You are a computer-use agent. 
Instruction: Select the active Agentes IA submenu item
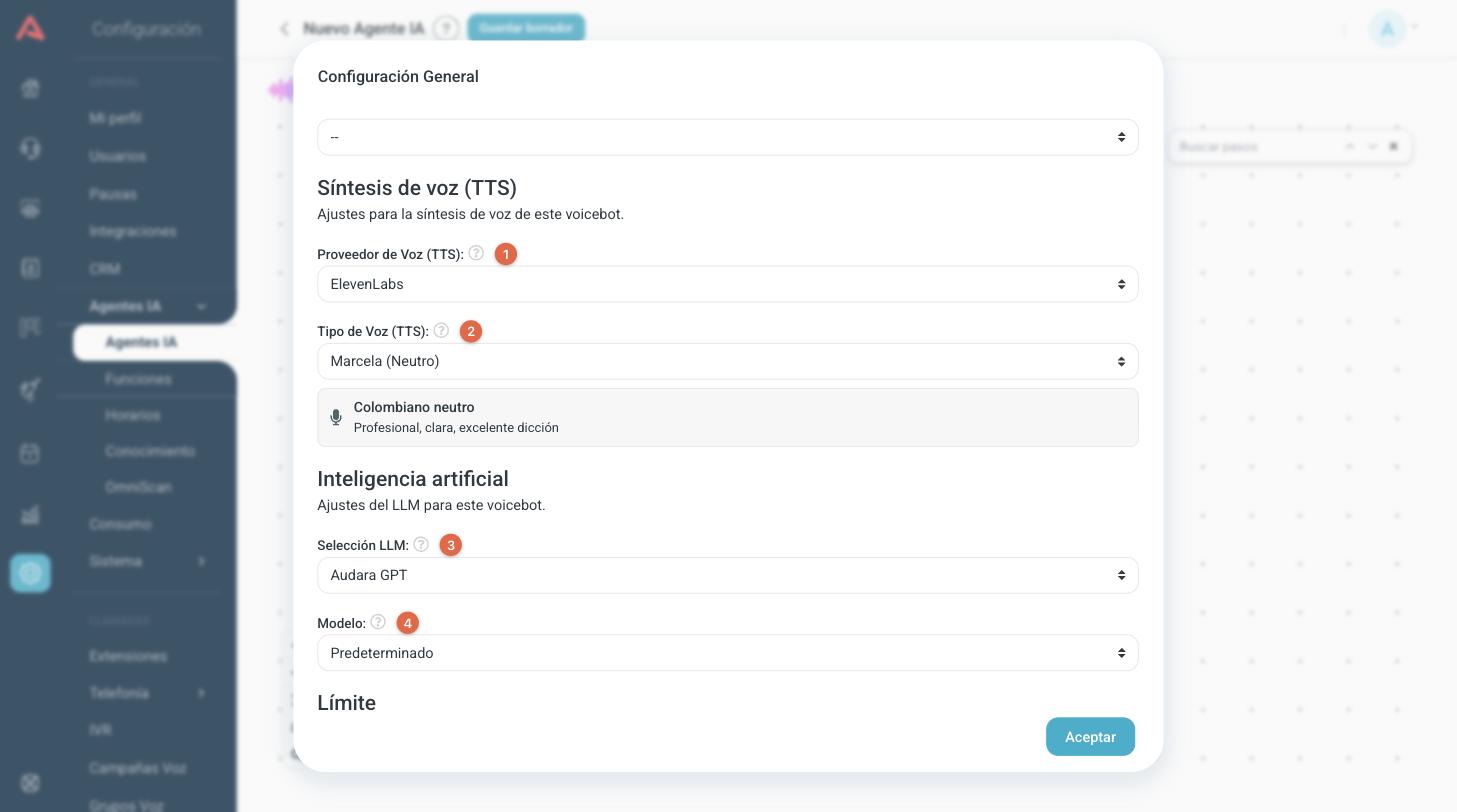click(141, 342)
